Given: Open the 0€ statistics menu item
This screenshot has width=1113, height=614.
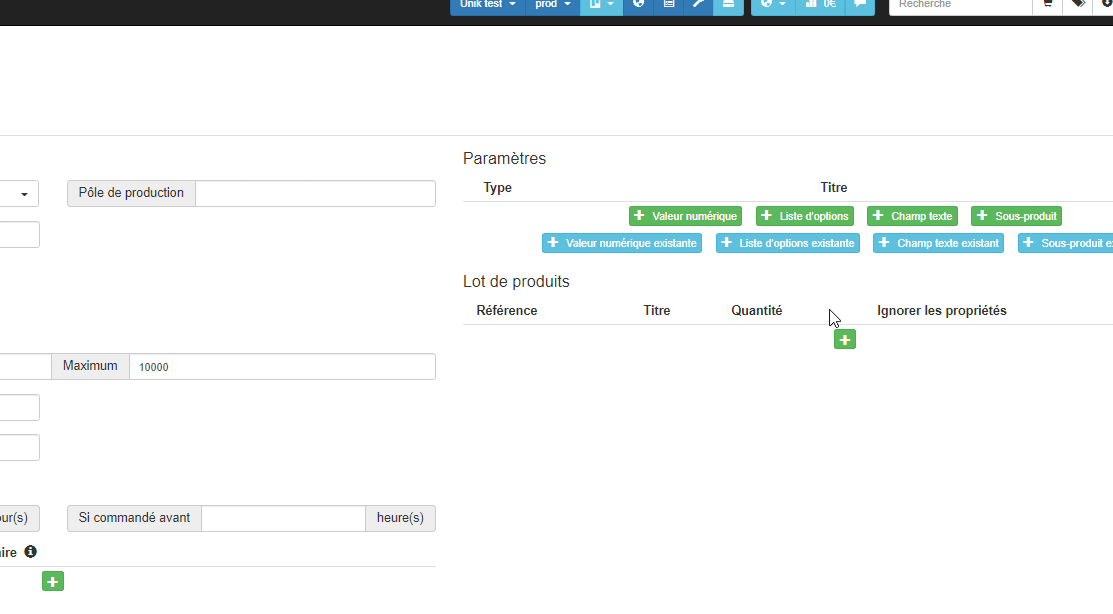Looking at the screenshot, I should click(821, 5).
